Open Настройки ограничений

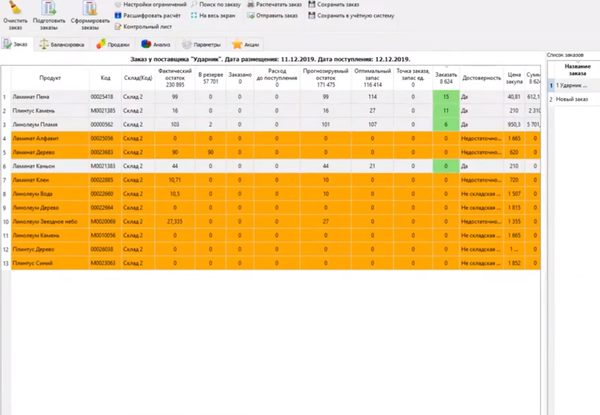click(150, 5)
